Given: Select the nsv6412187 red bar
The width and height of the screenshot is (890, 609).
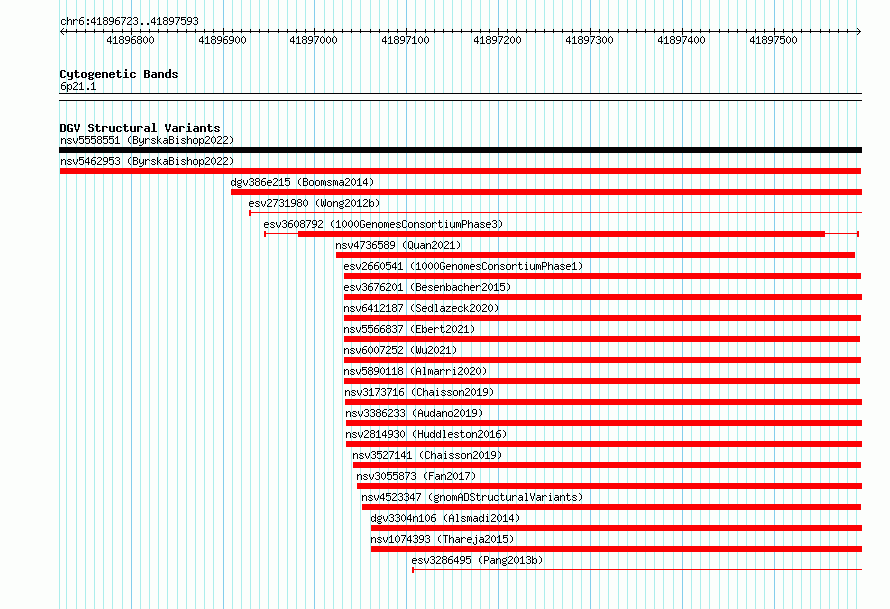Looking at the screenshot, I should click(602, 318).
